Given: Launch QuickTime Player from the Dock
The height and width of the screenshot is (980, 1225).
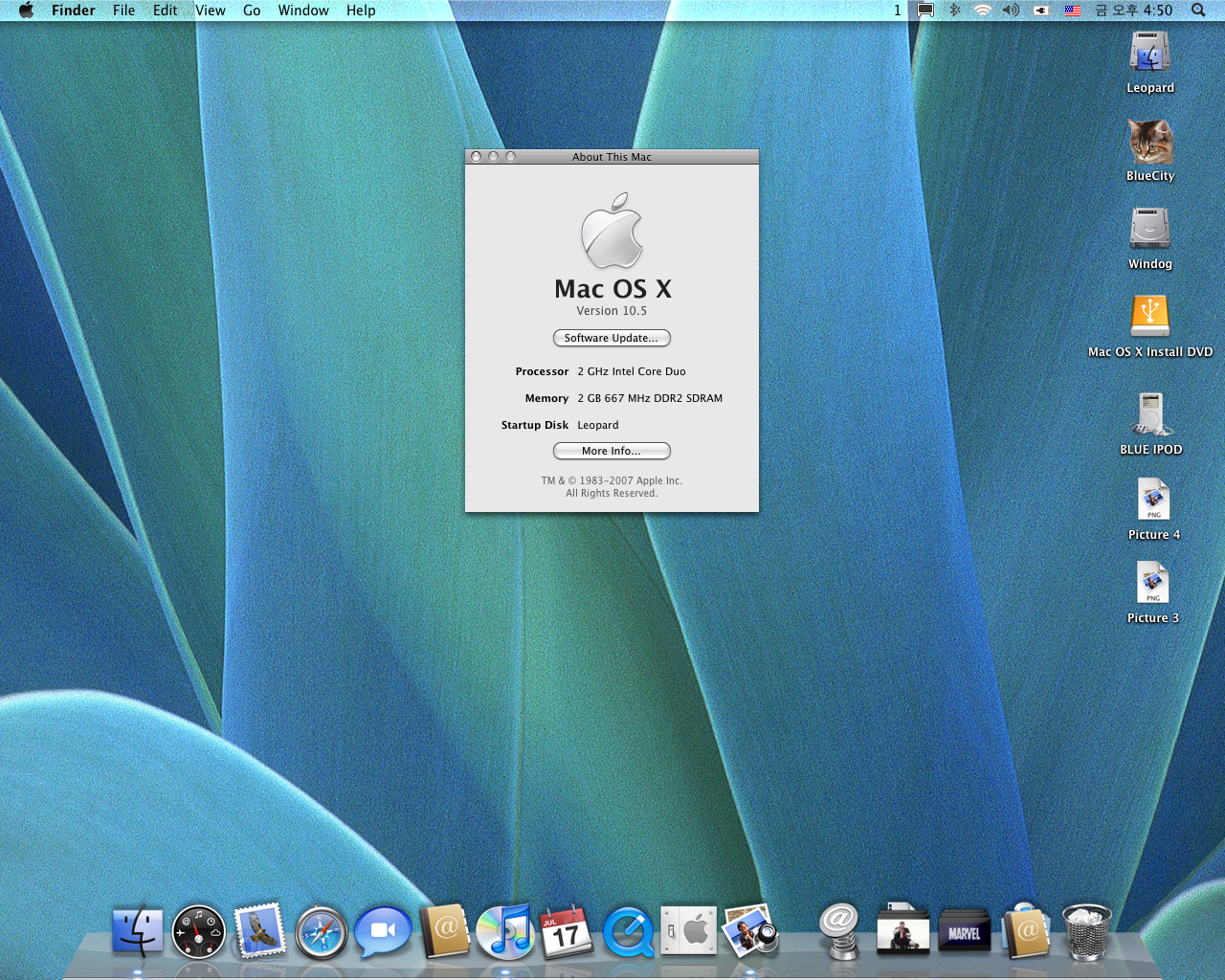Looking at the screenshot, I should click(x=629, y=933).
